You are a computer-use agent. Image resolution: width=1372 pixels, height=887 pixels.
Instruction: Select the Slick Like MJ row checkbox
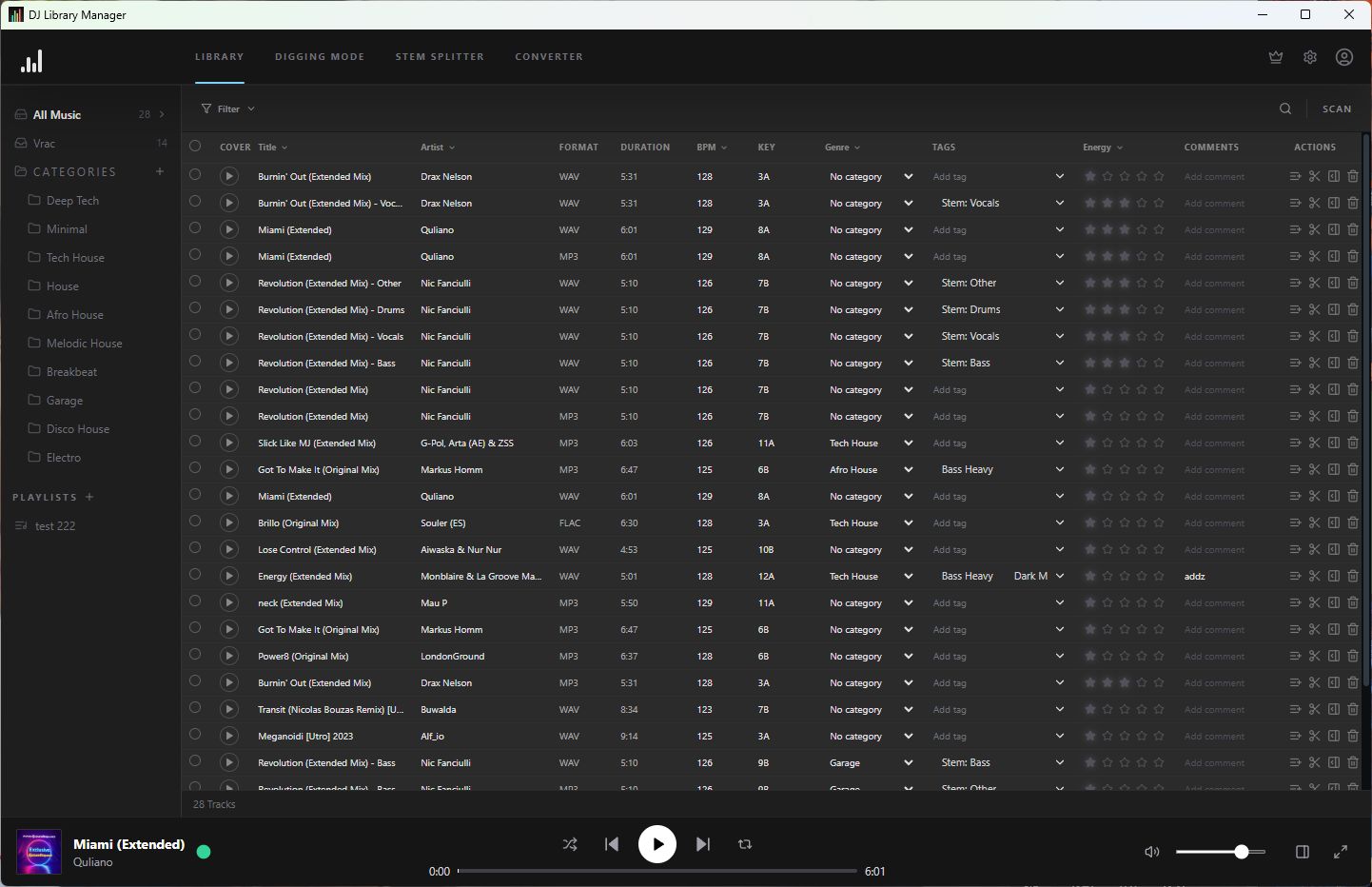click(195, 442)
